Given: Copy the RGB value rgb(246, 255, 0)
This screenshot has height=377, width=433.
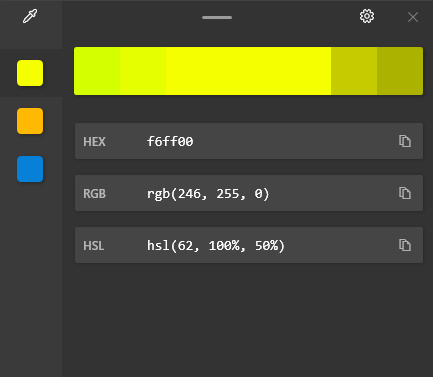Looking at the screenshot, I should point(405,193).
